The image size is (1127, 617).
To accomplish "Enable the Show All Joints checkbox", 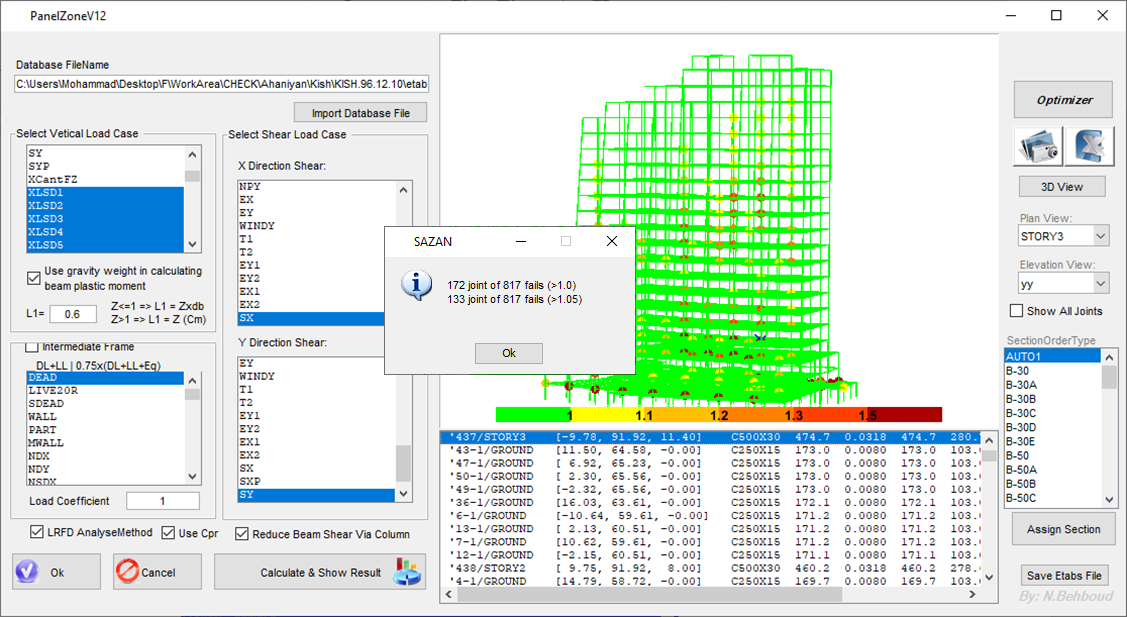I will coord(1017,311).
